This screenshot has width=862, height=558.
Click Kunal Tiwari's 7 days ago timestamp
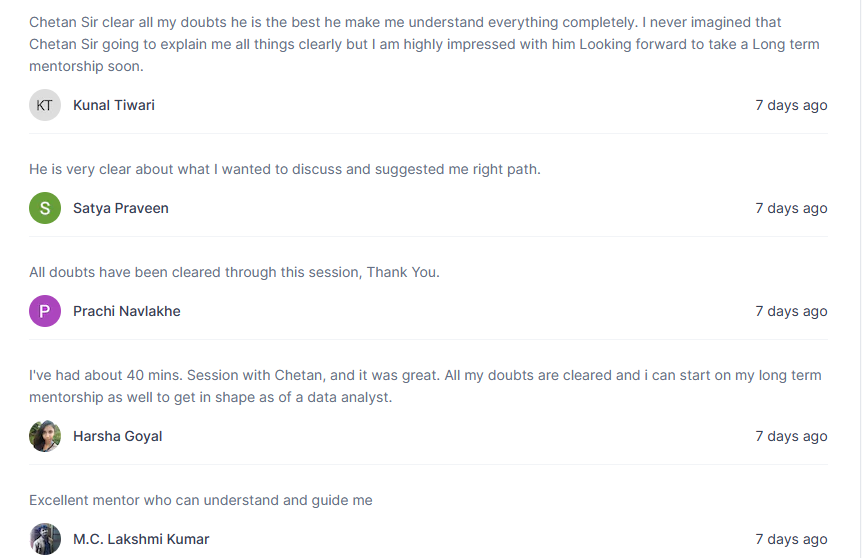791,105
